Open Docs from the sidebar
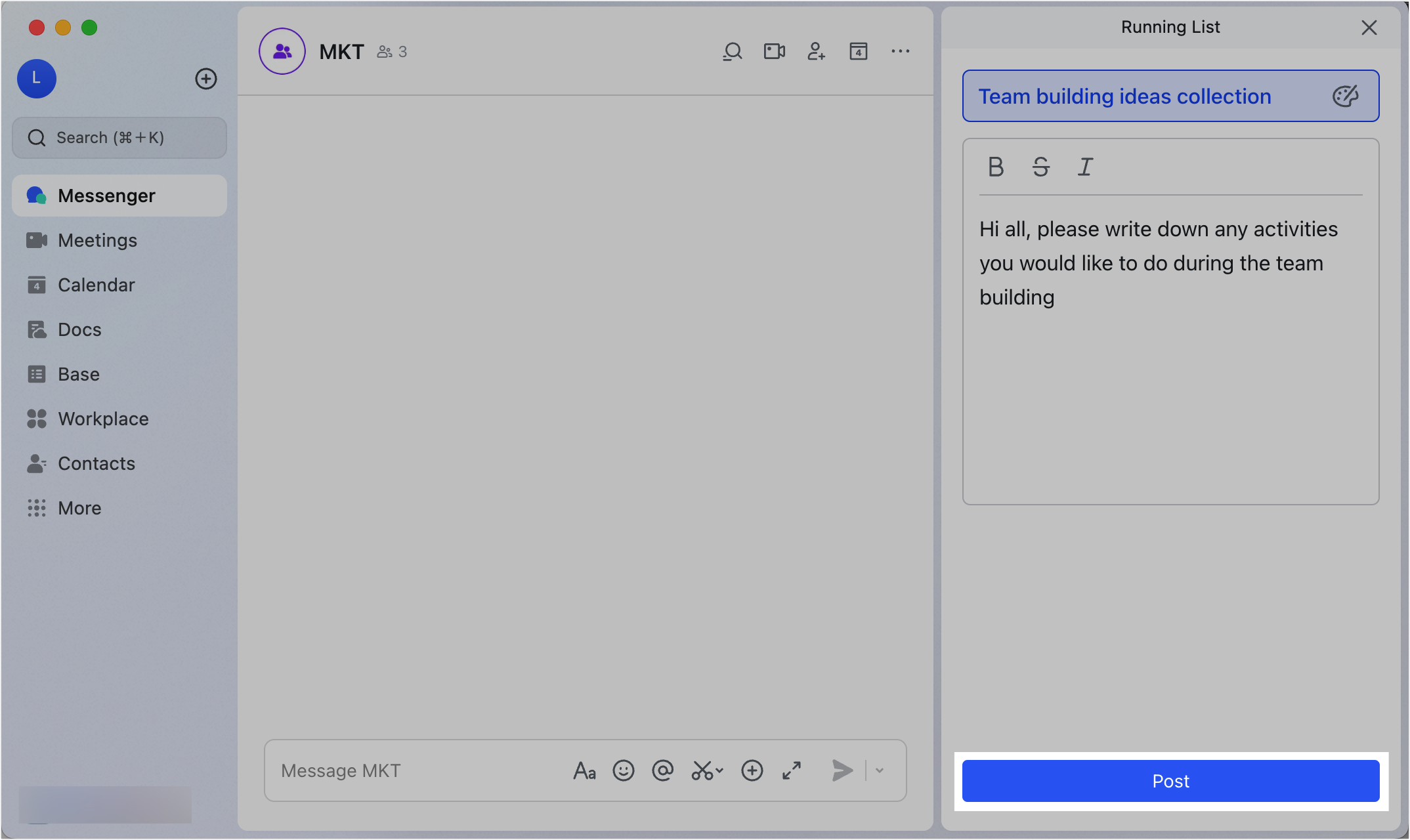 click(x=79, y=329)
